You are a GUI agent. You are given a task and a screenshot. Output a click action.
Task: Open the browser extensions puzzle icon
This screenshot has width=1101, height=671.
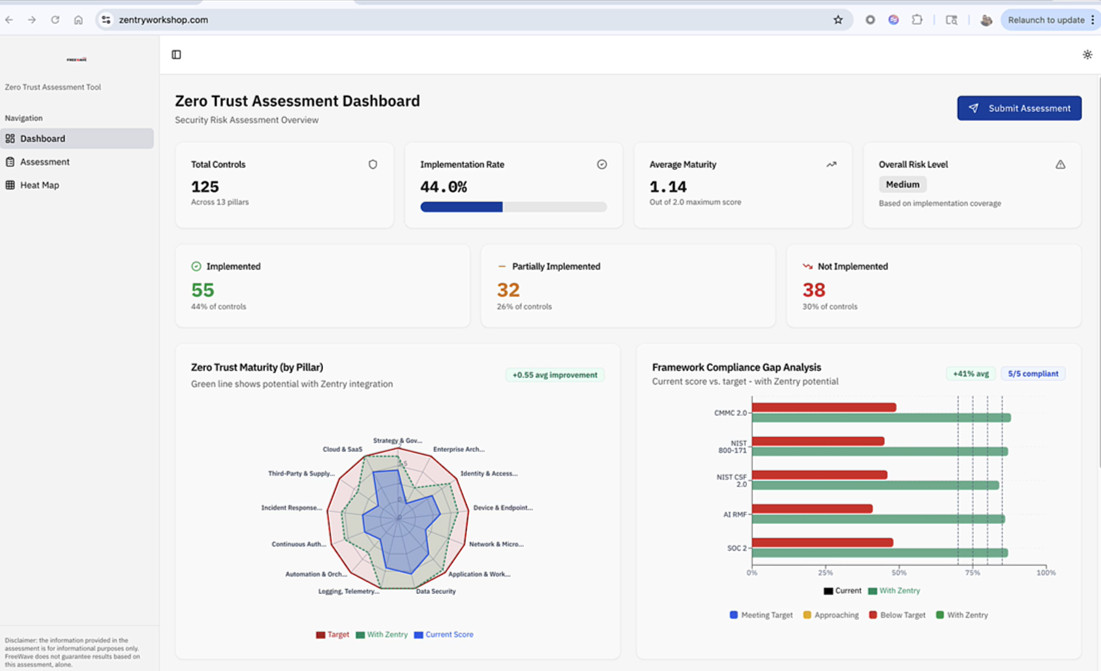(x=917, y=20)
